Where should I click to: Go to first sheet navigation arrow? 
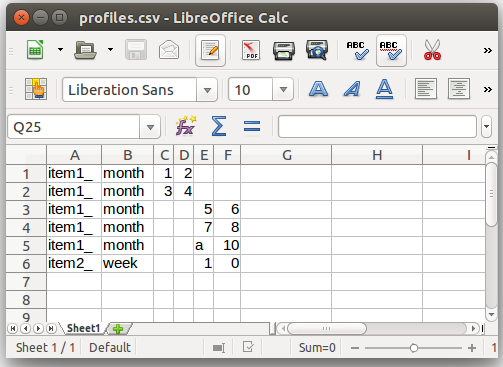coord(13,329)
